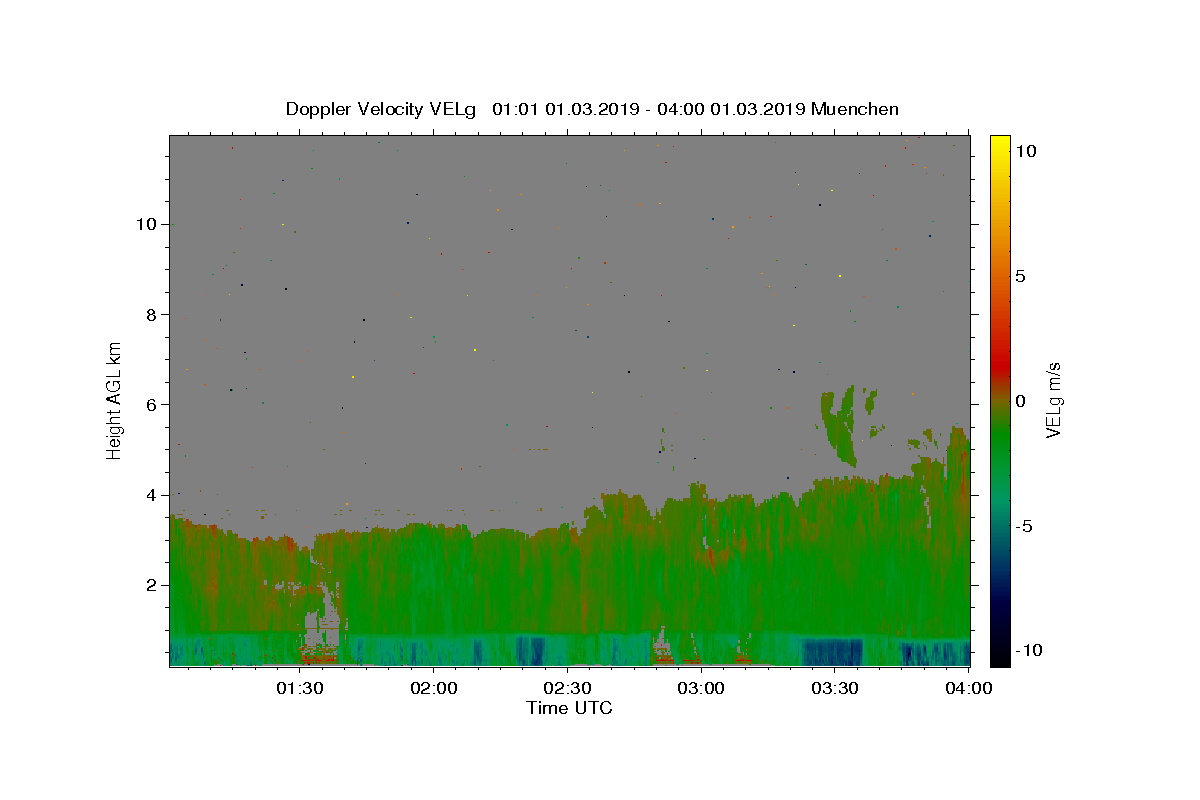Click the 'VELg m/s' colorbar label
The height and width of the screenshot is (800, 1200).
pyautogui.click(x=1053, y=399)
